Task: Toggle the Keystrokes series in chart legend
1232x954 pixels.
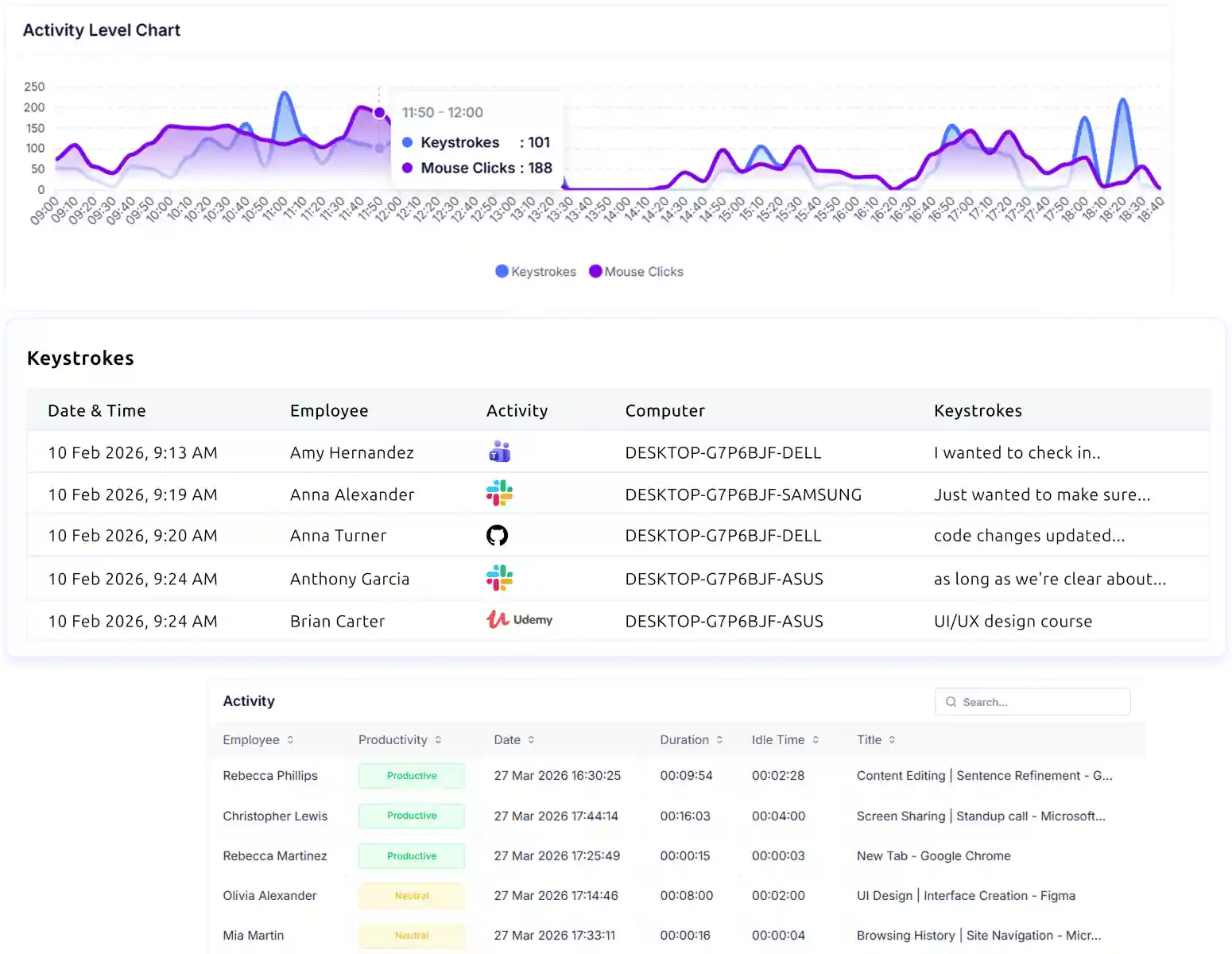Action: [x=535, y=272]
